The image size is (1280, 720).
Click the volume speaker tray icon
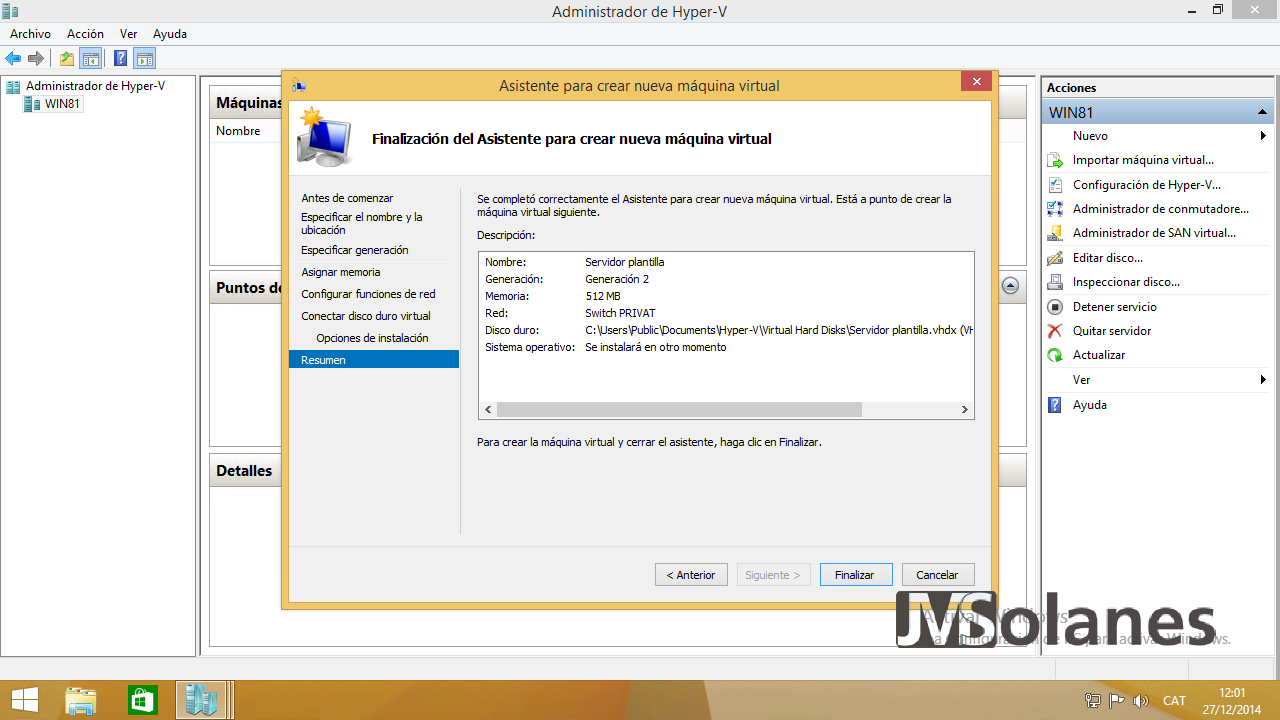tap(1140, 701)
